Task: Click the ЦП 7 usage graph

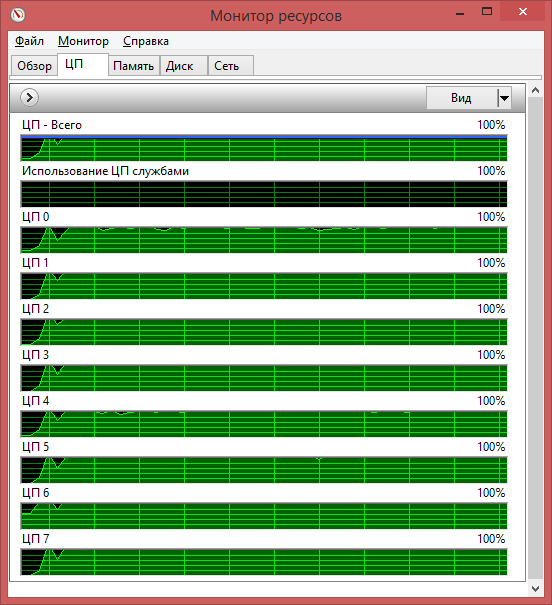Action: (x=264, y=562)
